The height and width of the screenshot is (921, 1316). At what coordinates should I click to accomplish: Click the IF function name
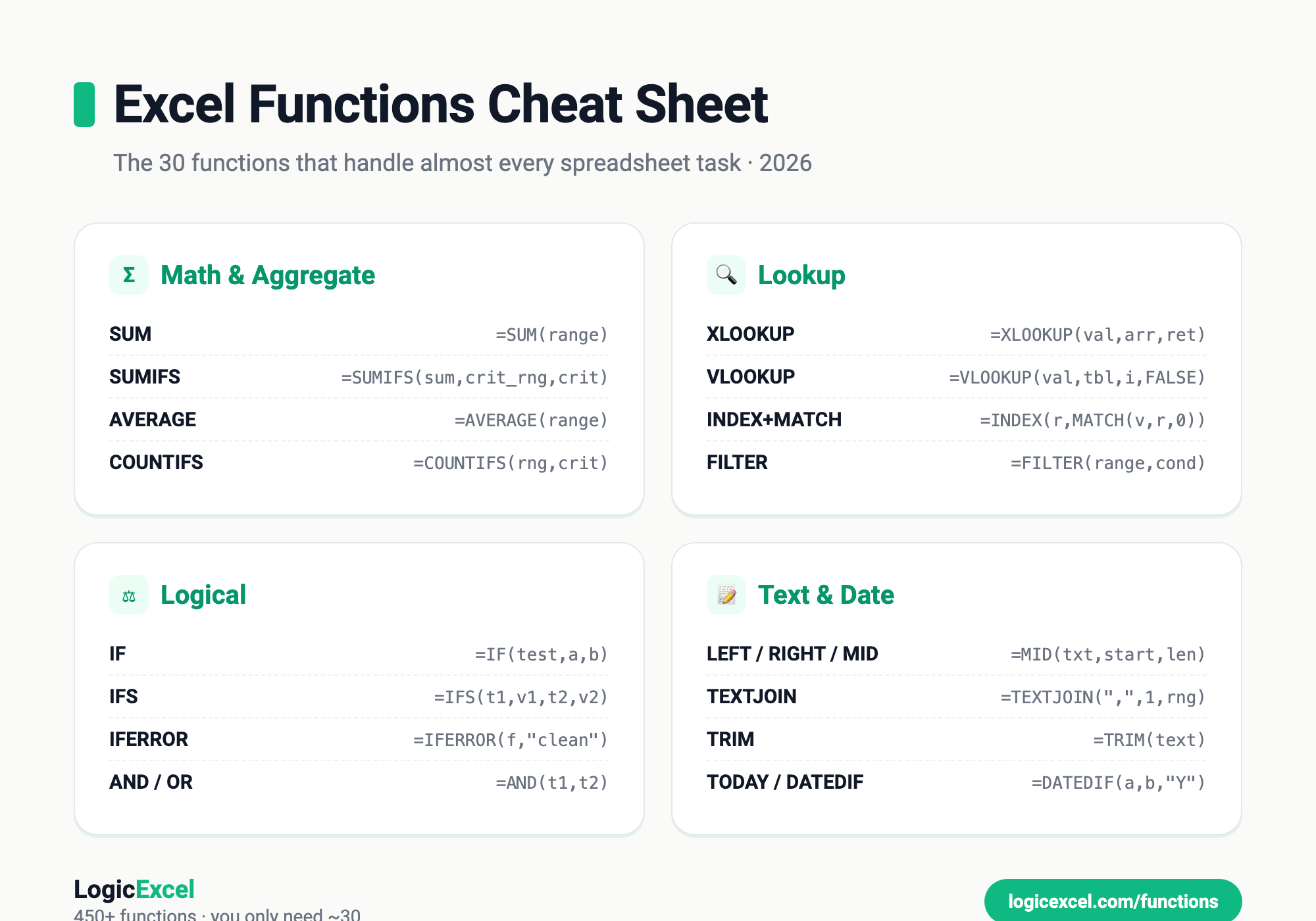(x=118, y=654)
